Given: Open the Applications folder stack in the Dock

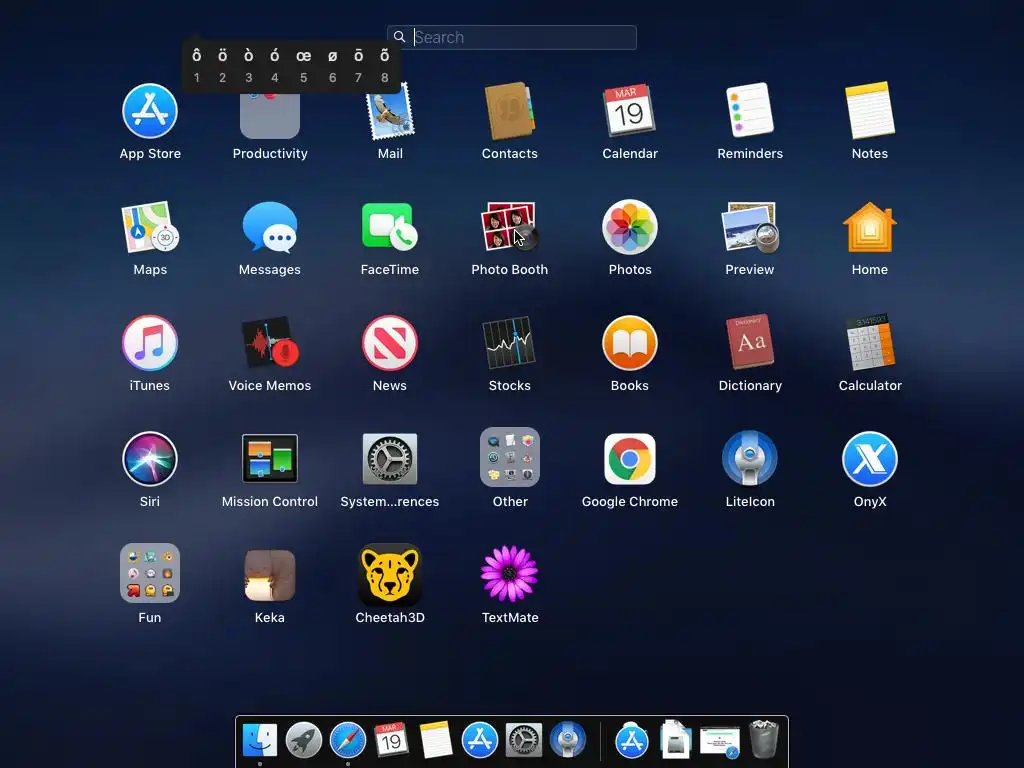Looking at the screenshot, I should click(x=632, y=741).
